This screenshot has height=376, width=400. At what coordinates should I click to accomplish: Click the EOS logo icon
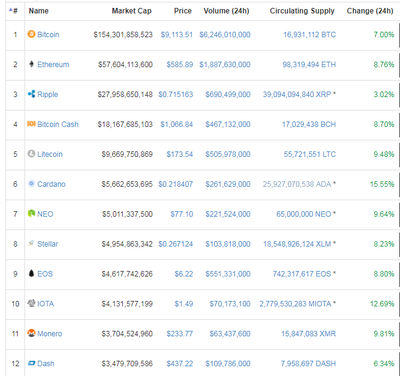pos(31,273)
